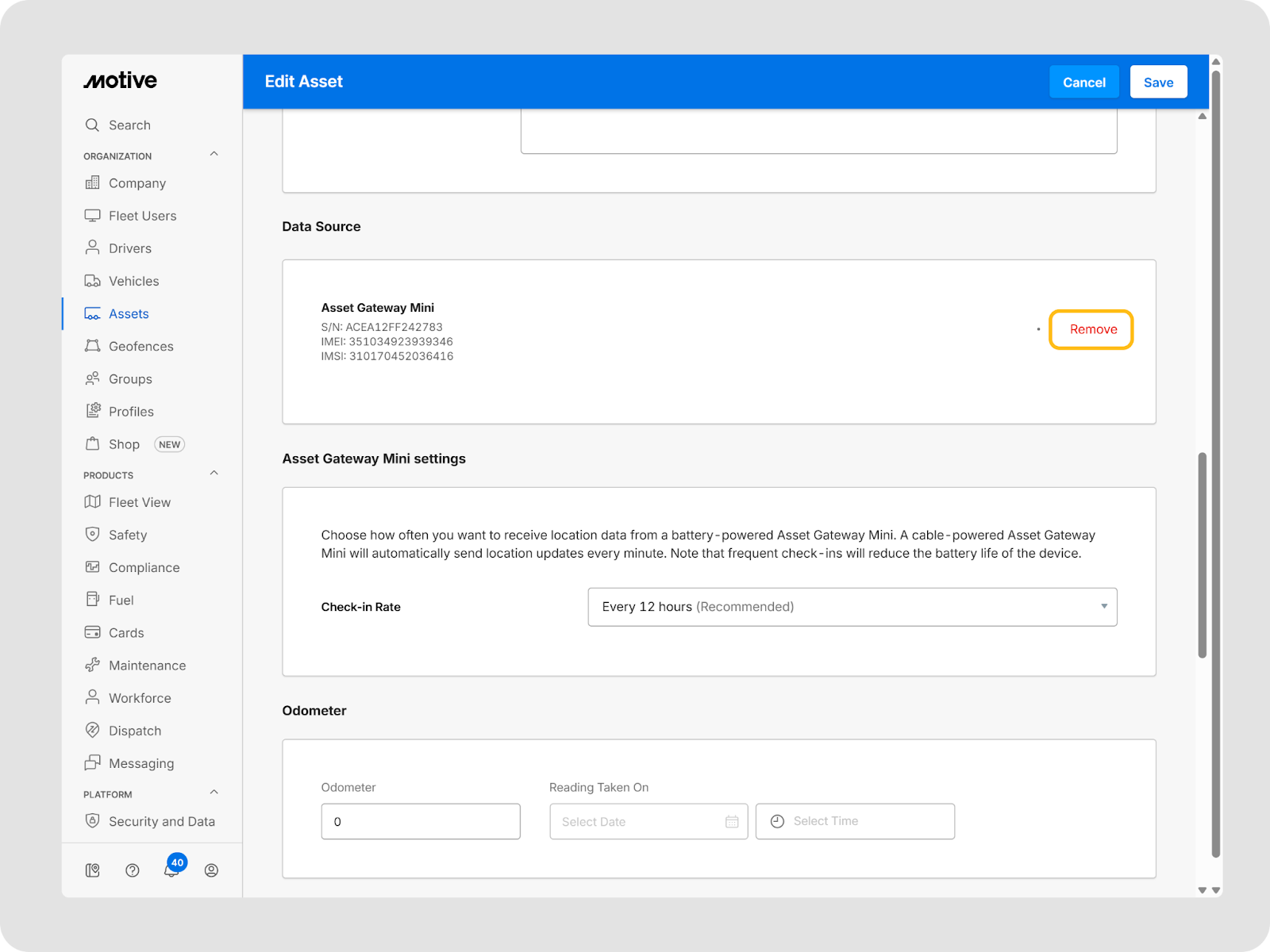Open the Check-in Rate dropdown

852,607
